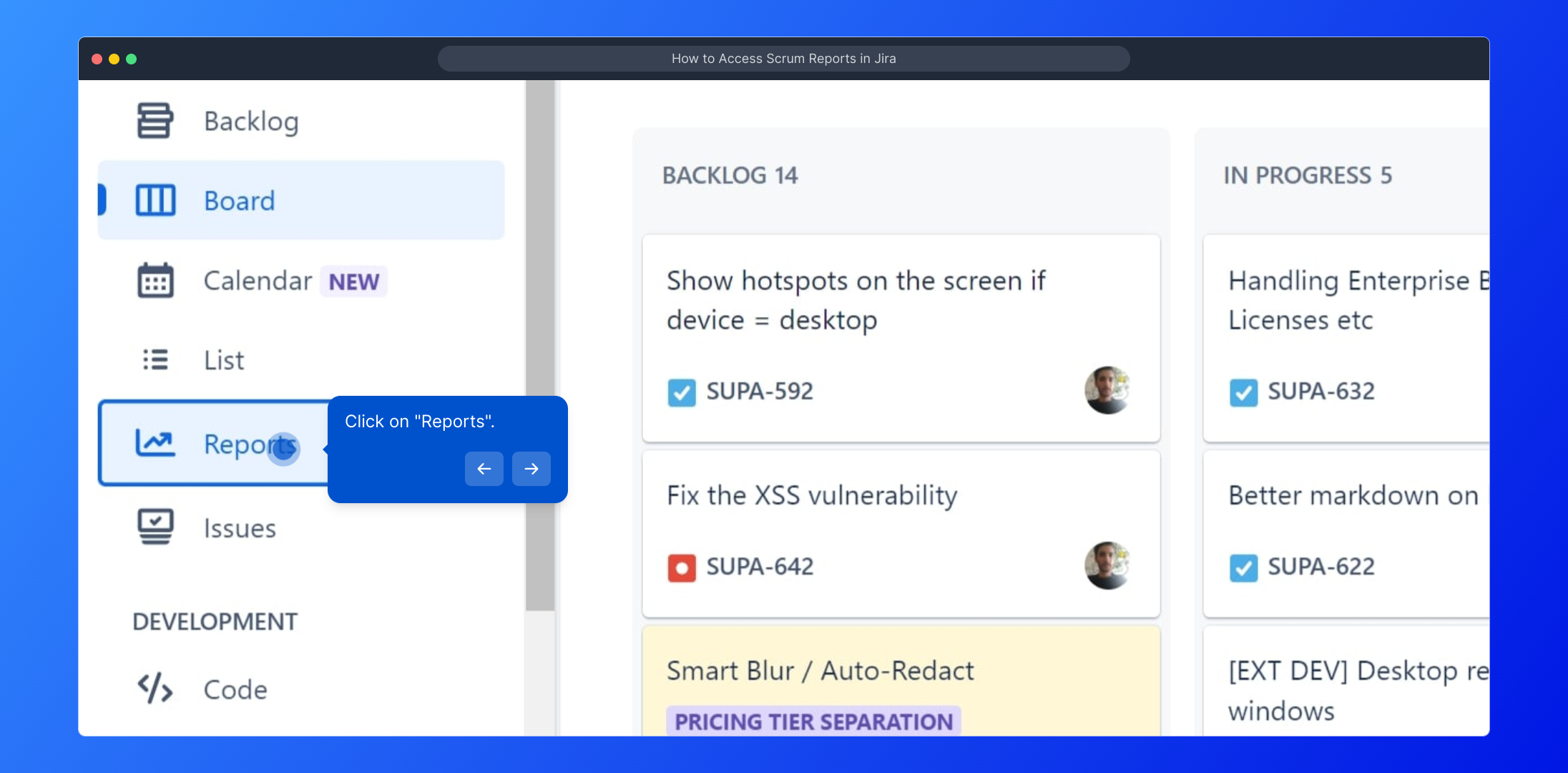1568x773 pixels.
Task: Open the Issues monitor icon
Action: (155, 527)
